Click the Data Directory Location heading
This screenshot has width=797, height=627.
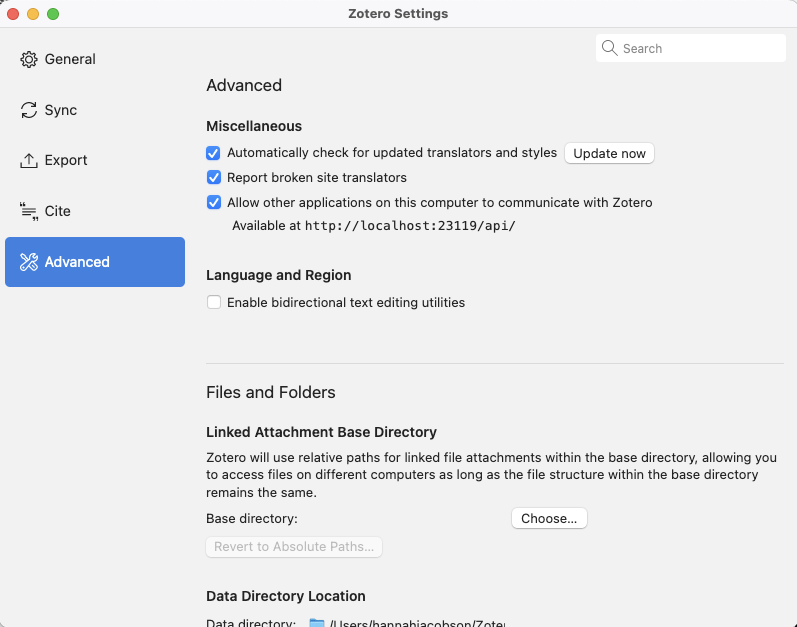(286, 596)
